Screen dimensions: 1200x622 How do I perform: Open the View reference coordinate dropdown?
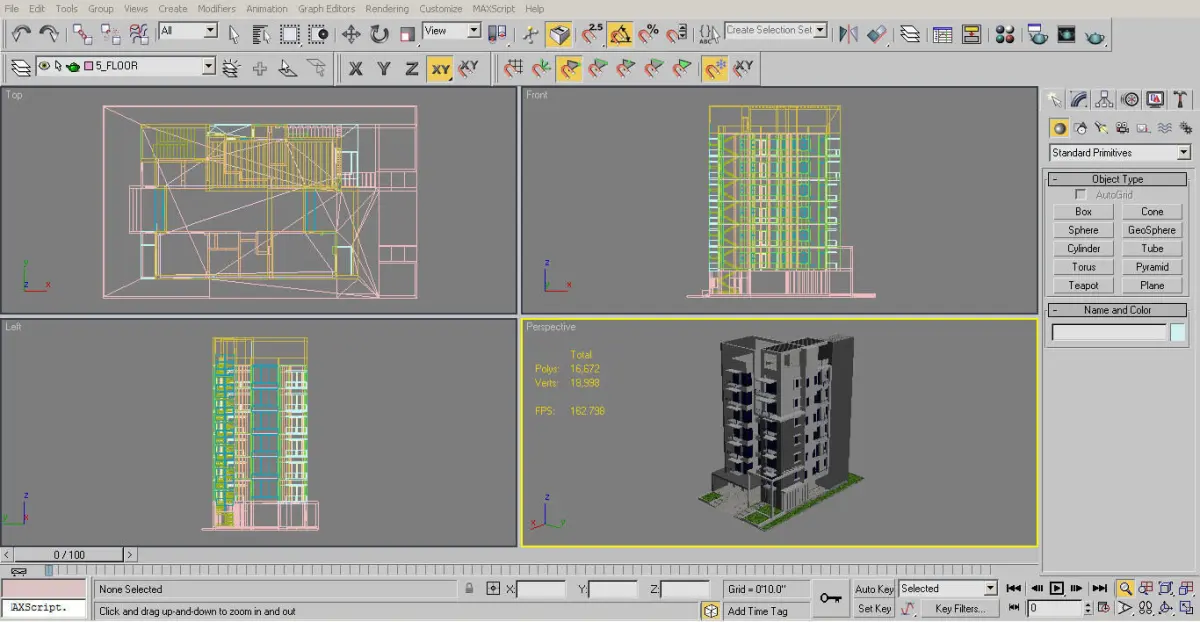click(x=452, y=31)
